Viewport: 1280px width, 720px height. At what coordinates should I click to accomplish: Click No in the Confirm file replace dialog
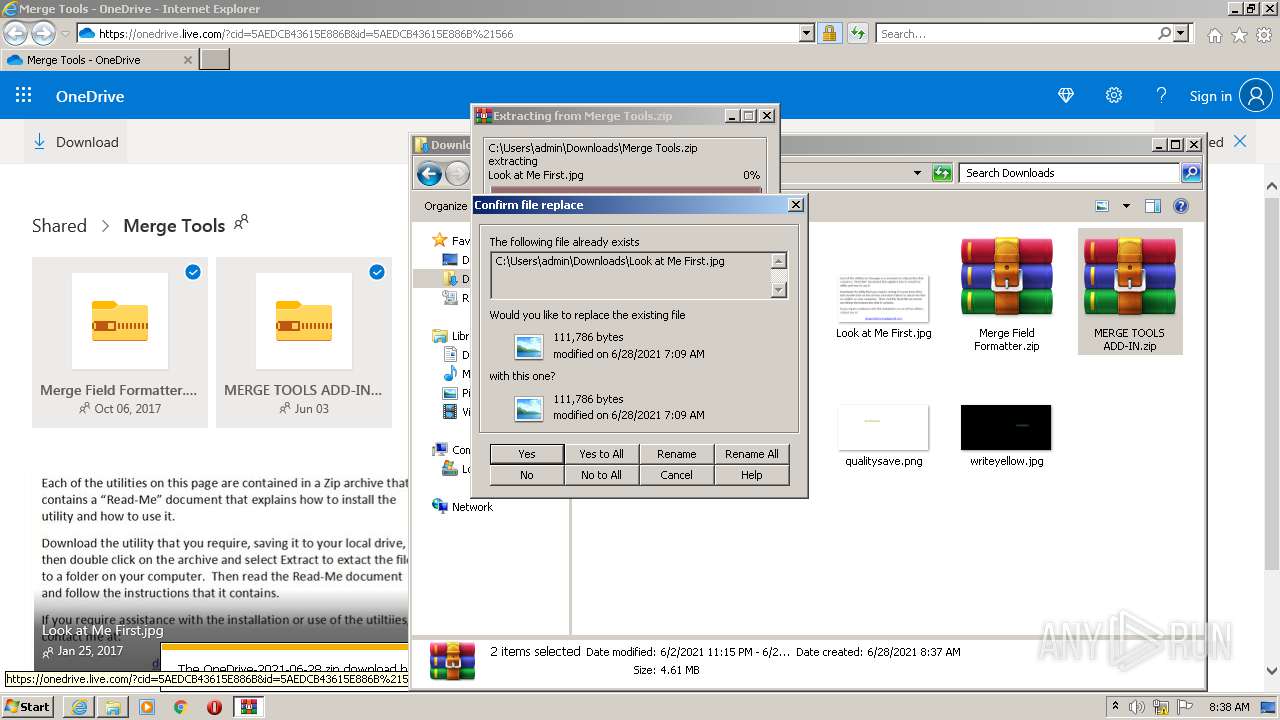[527, 475]
